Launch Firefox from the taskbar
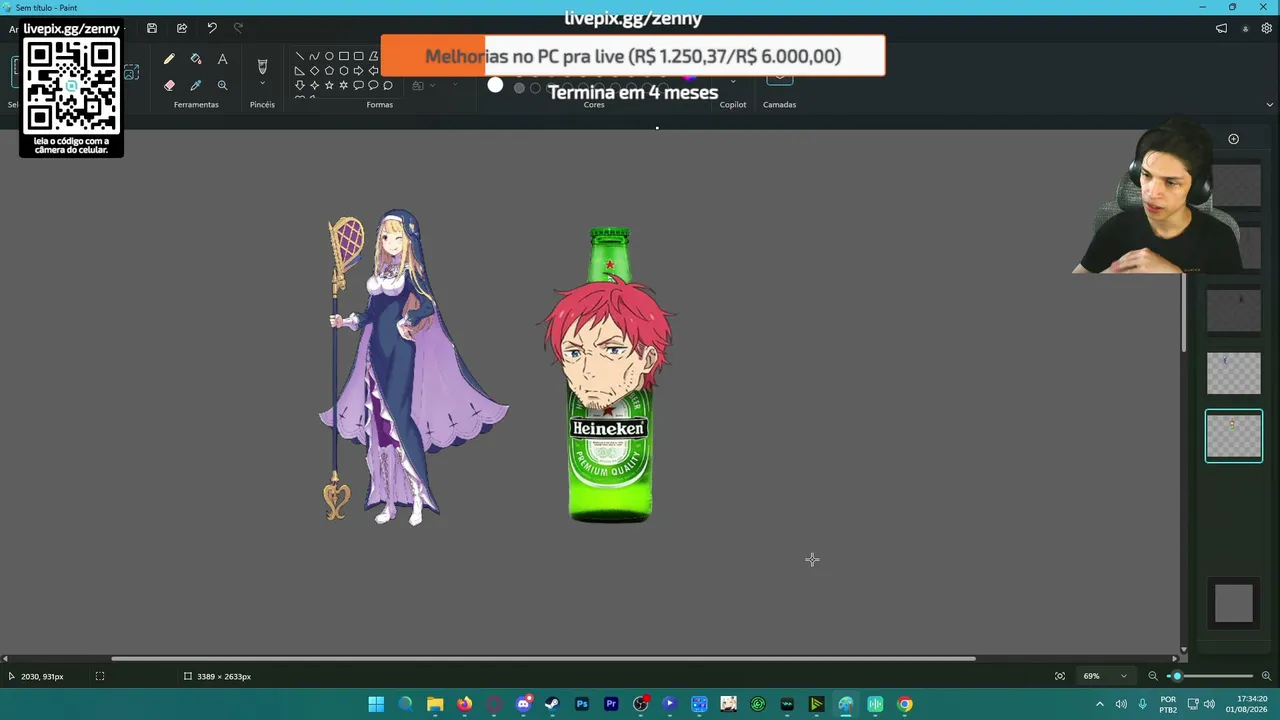Viewport: 1280px width, 720px height. (464, 704)
